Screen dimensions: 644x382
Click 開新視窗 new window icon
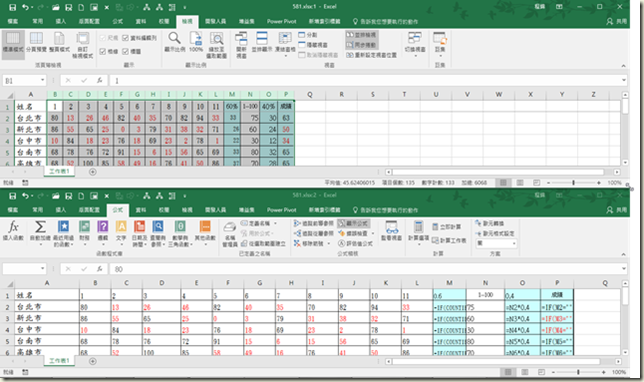(241, 45)
